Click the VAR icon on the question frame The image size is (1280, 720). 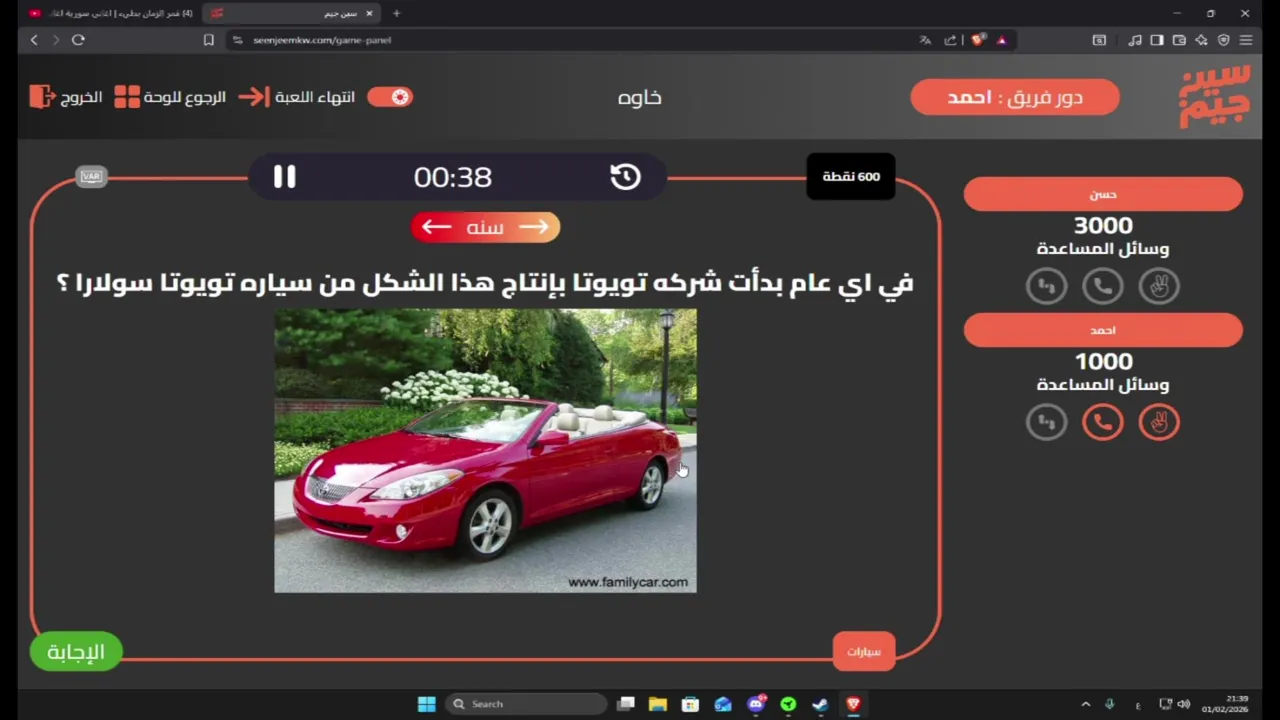(91, 177)
